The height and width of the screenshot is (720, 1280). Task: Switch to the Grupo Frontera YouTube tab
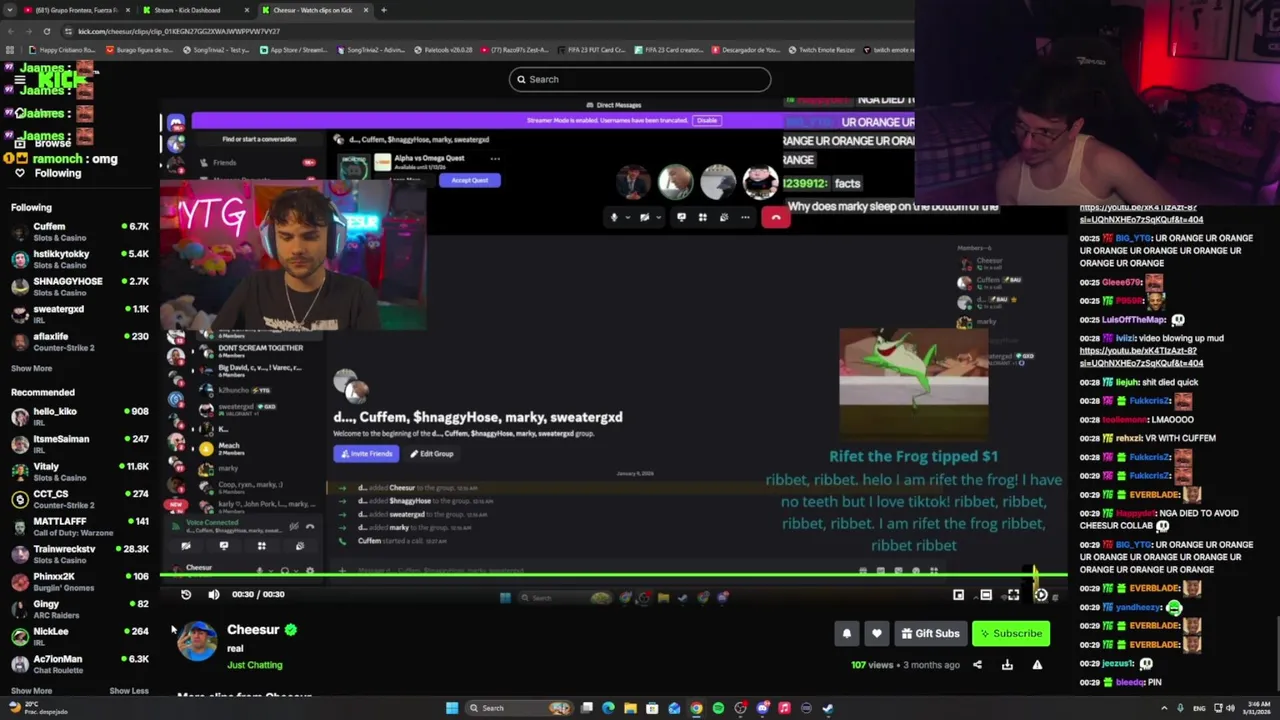click(76, 10)
